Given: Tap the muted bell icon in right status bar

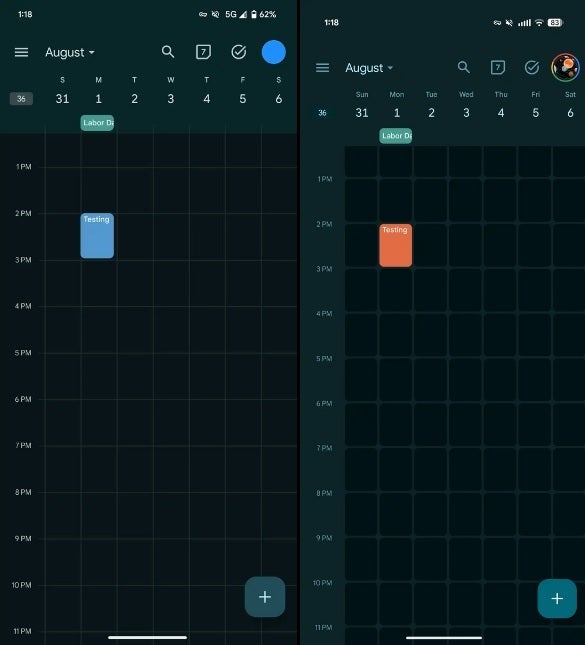Looking at the screenshot, I should [509, 23].
